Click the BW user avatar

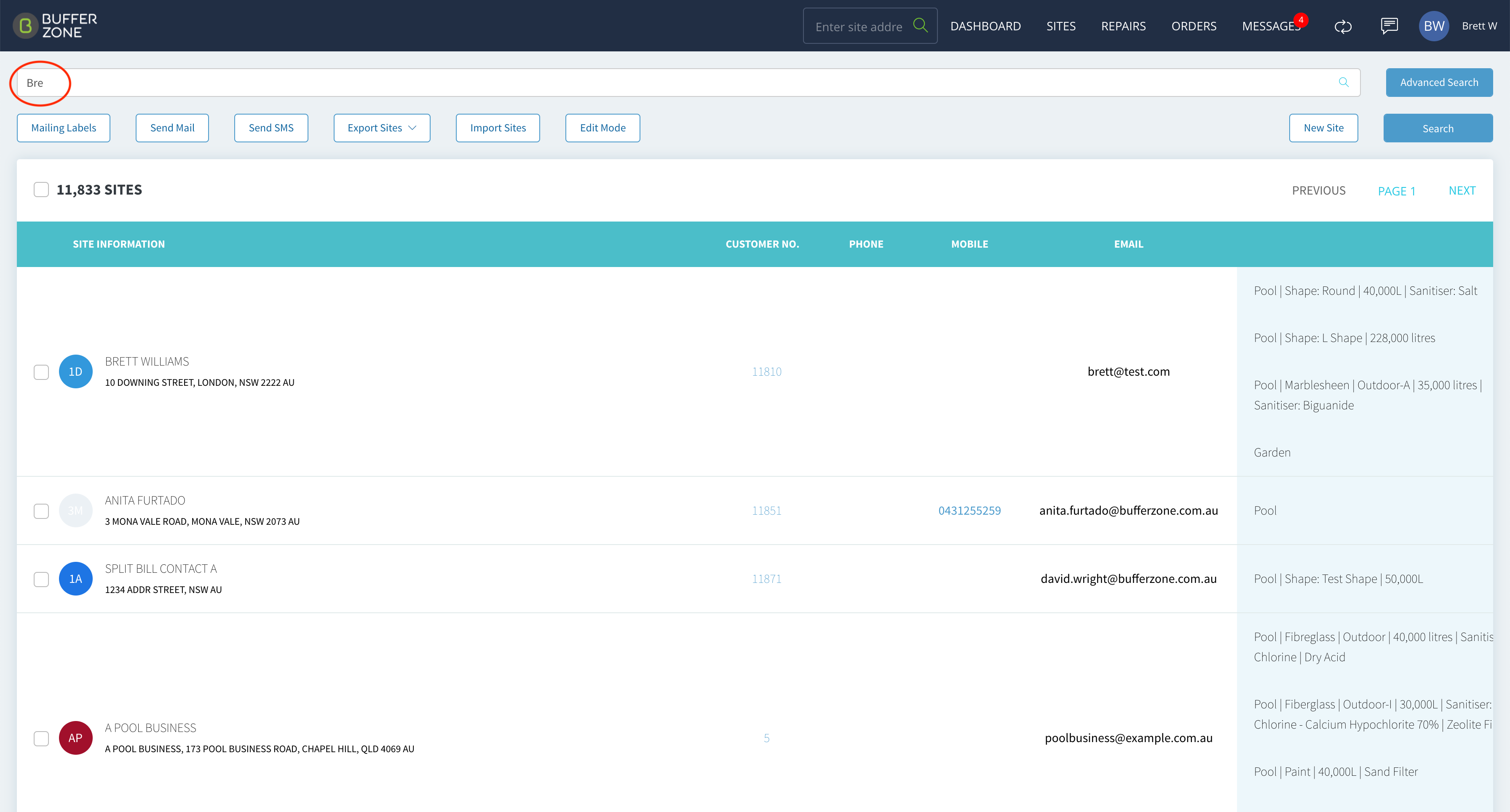coord(1434,26)
